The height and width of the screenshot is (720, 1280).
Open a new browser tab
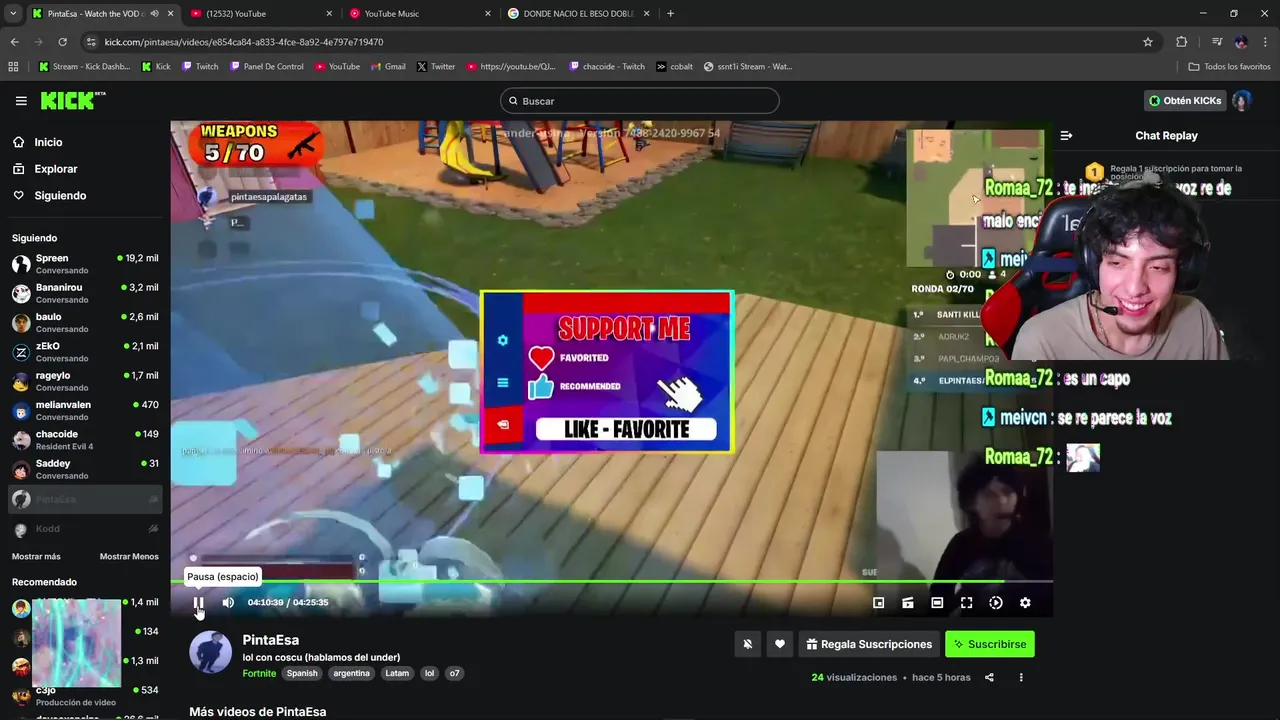click(x=670, y=14)
